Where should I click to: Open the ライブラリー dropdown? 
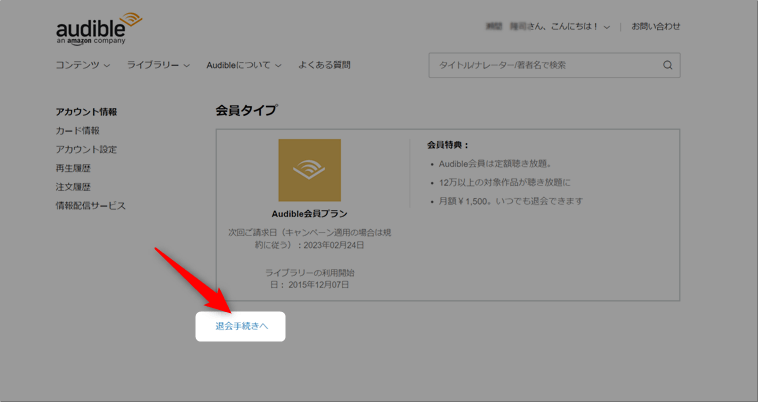coord(158,65)
